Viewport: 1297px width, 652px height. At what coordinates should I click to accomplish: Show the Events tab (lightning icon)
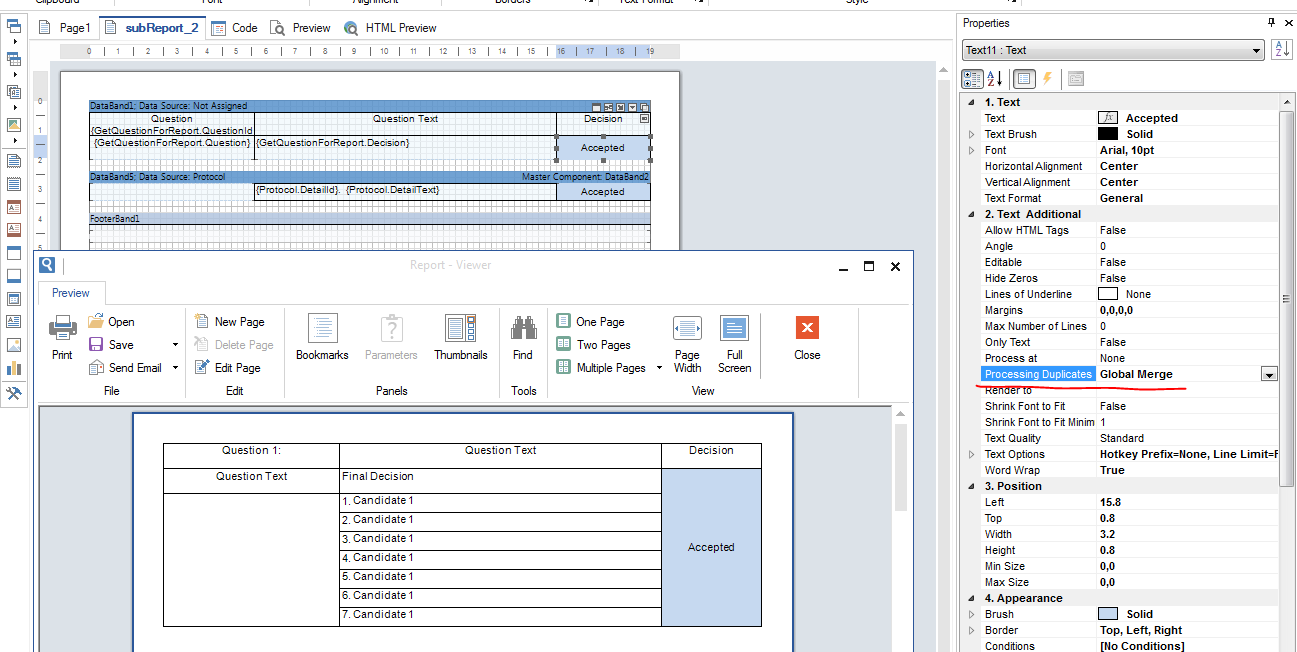click(1048, 78)
